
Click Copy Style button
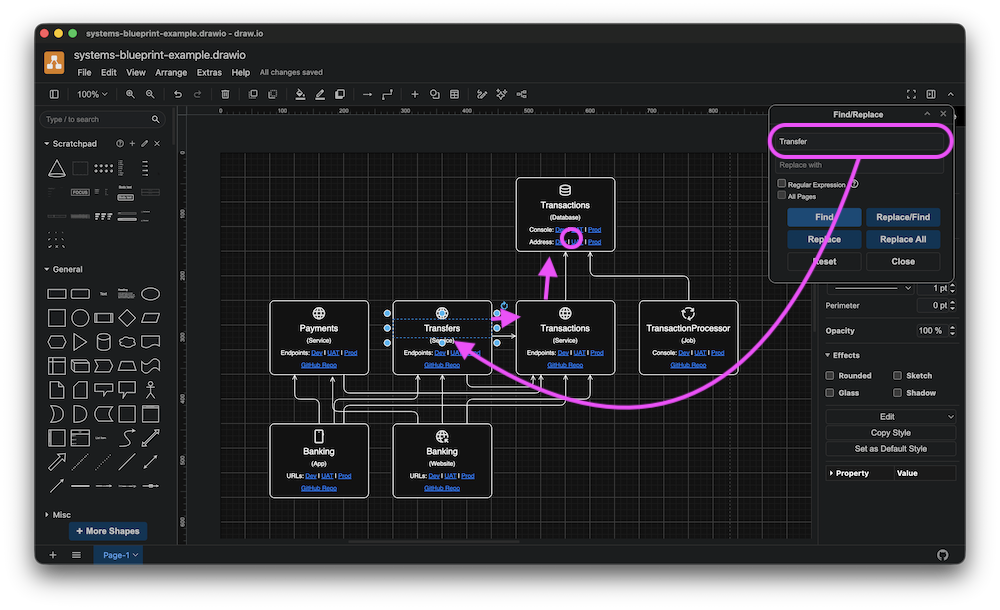point(890,433)
